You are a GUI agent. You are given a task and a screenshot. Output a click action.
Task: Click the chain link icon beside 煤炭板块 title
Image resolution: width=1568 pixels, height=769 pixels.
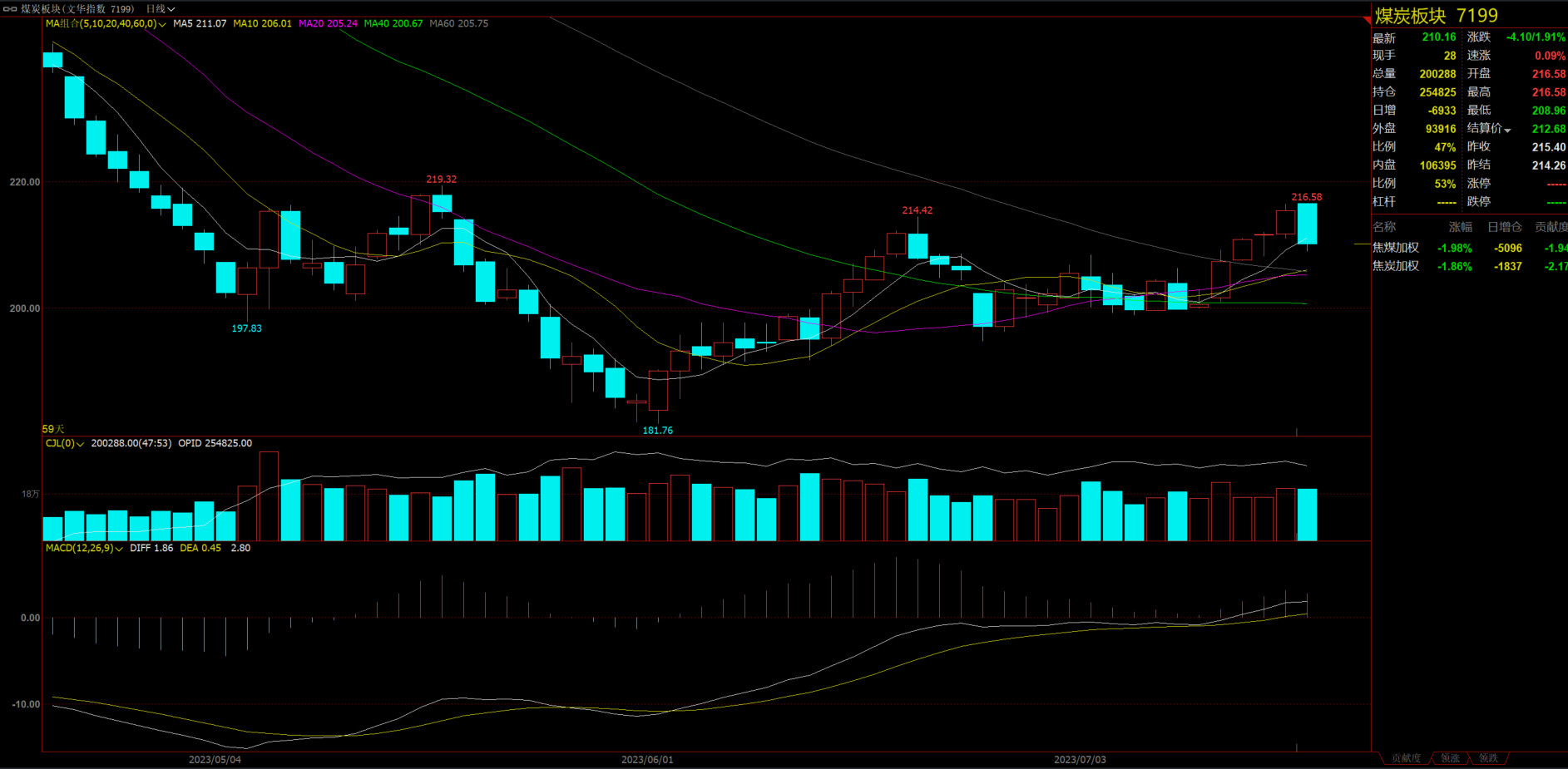coord(10,9)
